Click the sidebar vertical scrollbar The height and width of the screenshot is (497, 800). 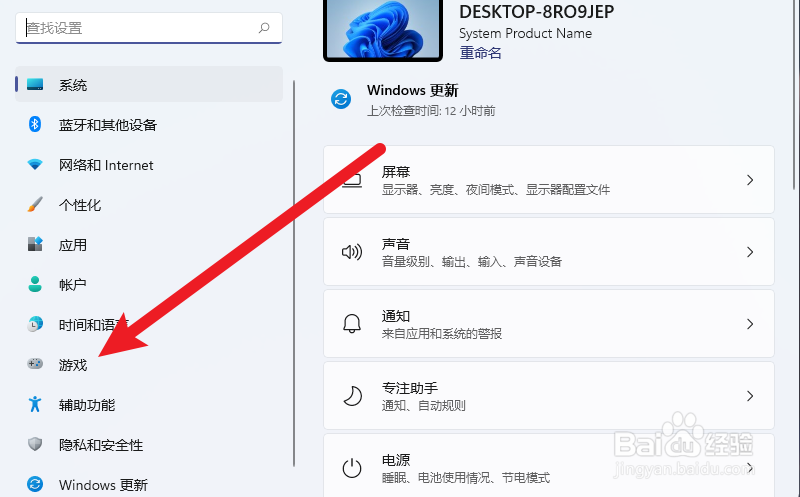click(294, 273)
